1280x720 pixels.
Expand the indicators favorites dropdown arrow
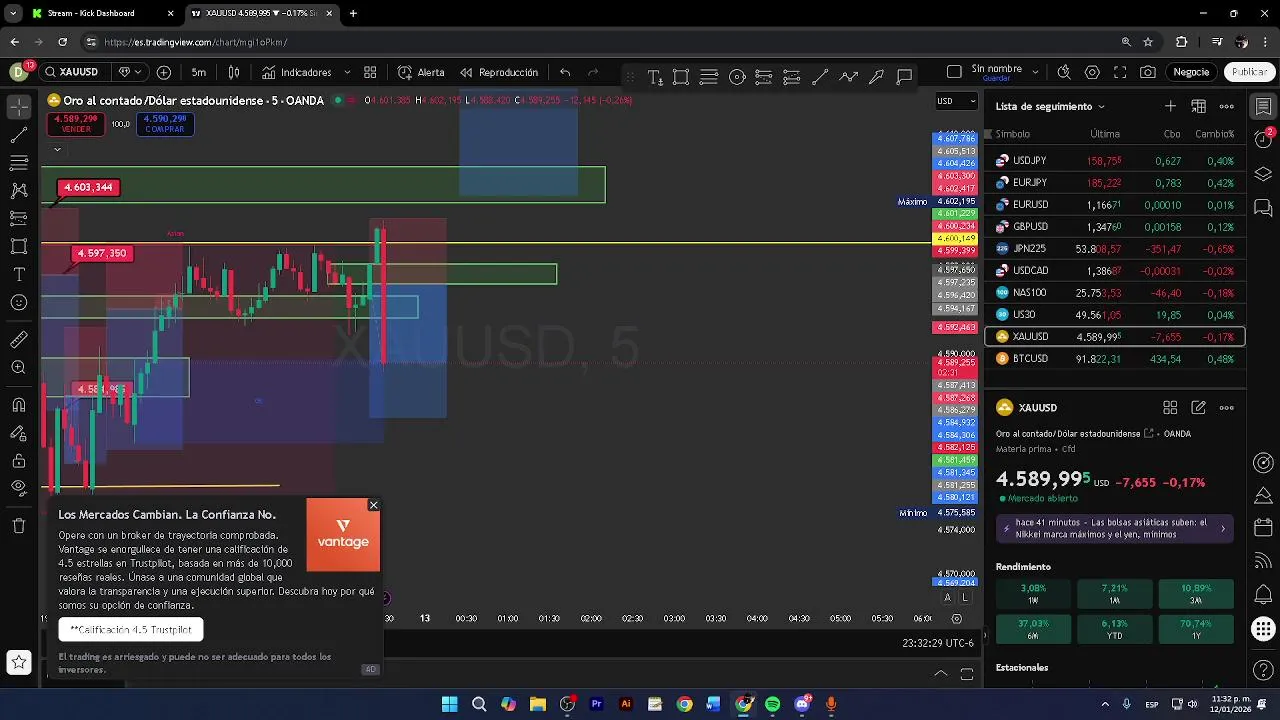click(x=347, y=72)
